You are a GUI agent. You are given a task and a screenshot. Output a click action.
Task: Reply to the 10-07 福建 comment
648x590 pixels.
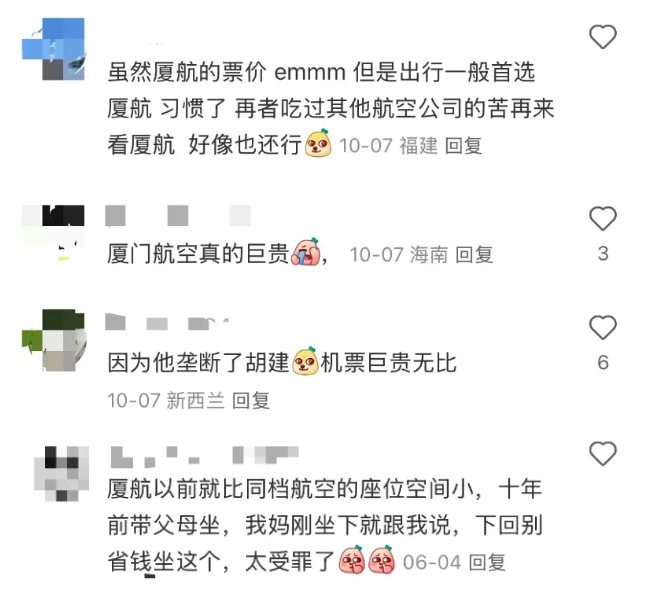click(463, 146)
